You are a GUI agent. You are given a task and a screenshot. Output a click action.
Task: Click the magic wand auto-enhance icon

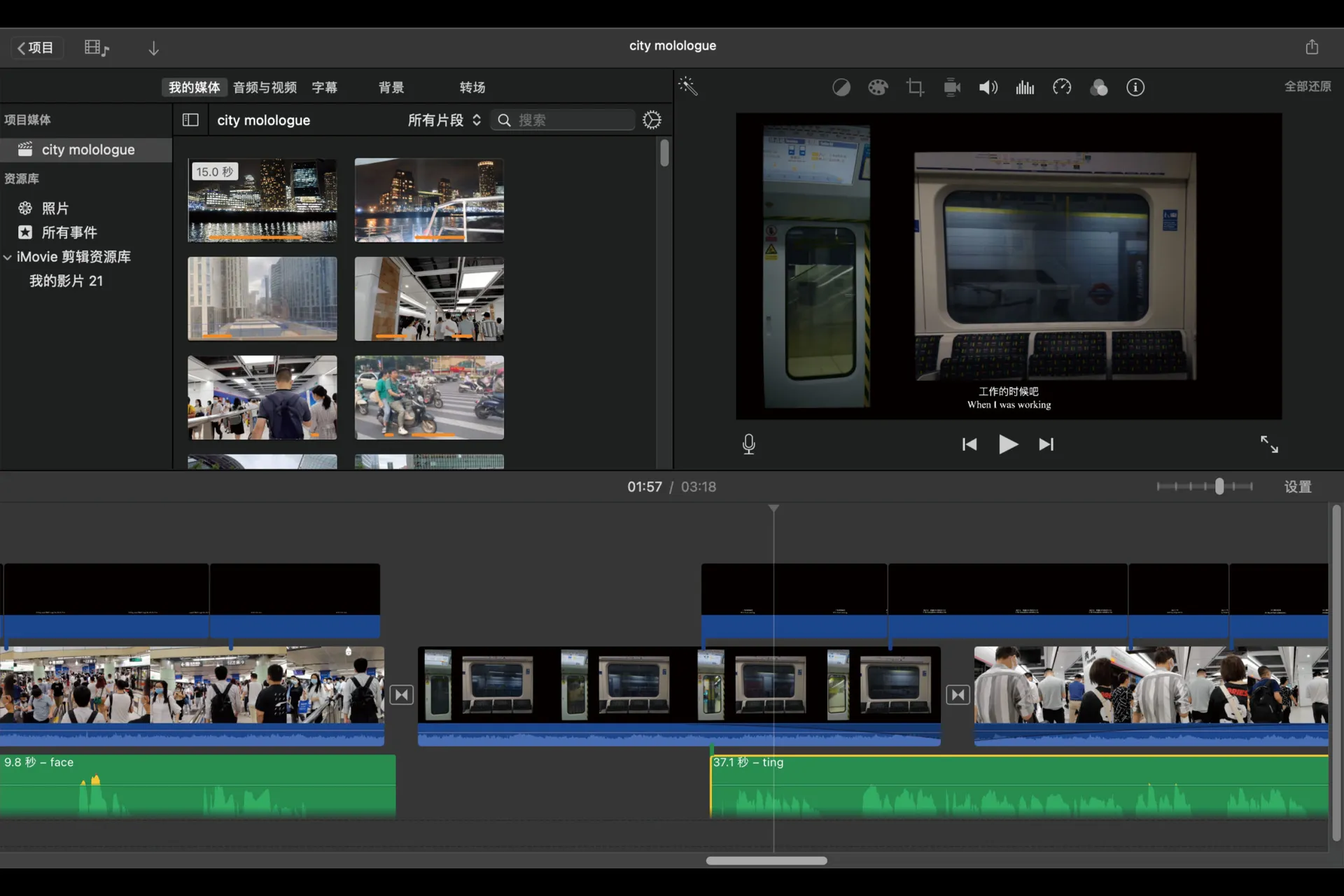tap(688, 86)
